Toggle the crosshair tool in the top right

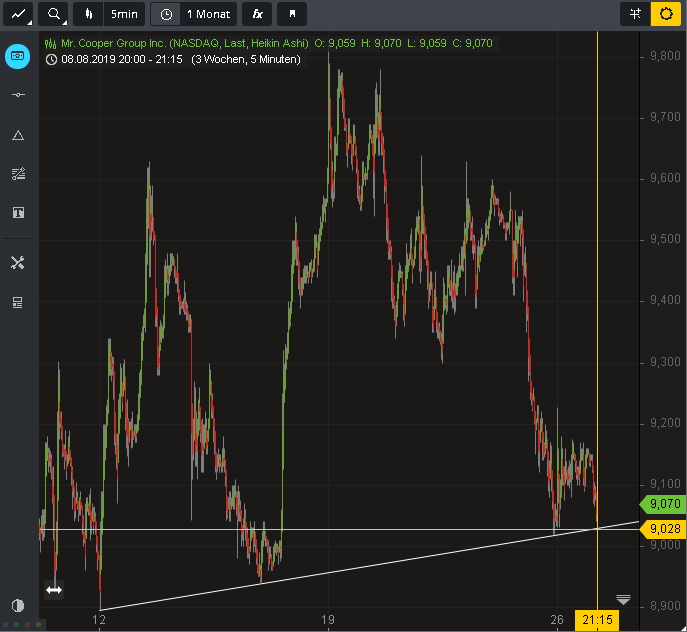click(x=635, y=14)
